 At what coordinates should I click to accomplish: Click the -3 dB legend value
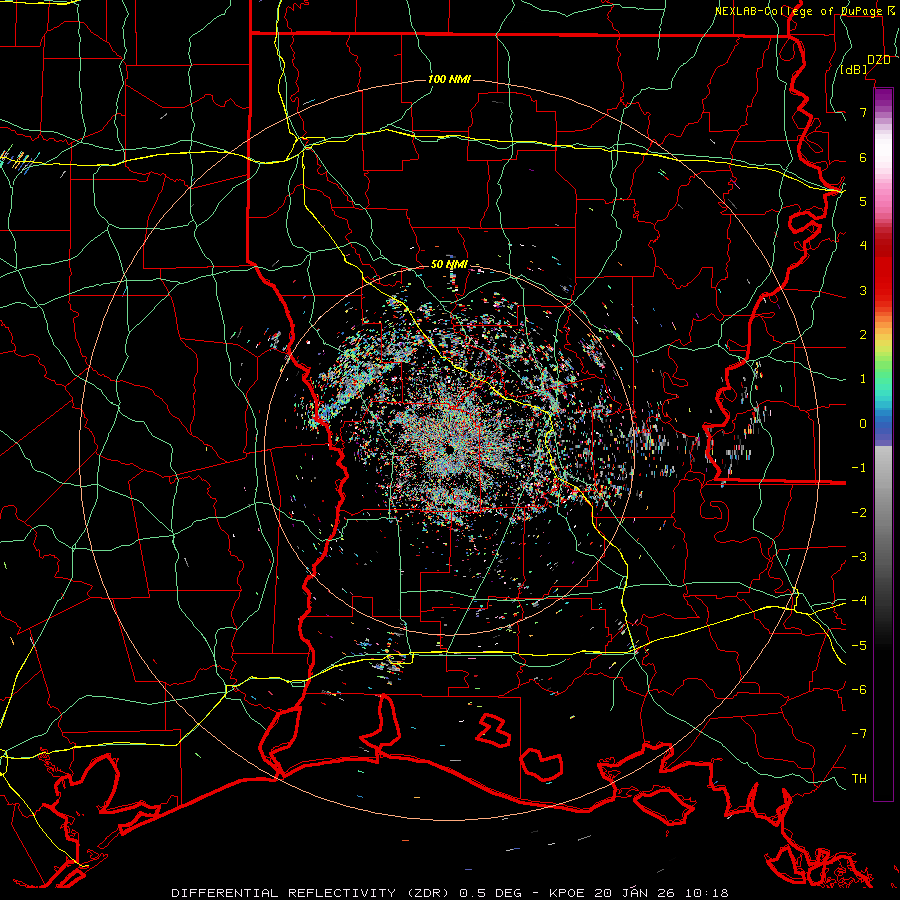point(859,556)
